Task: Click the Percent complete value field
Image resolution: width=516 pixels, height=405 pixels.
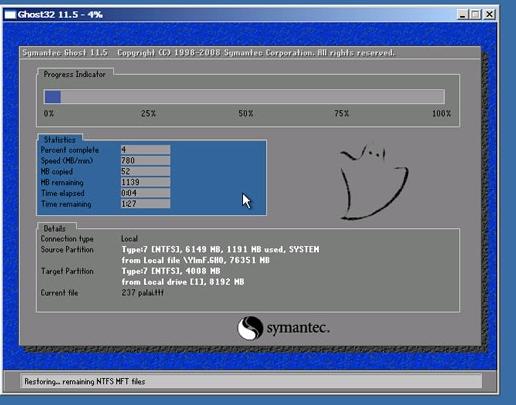Action: (x=145, y=150)
